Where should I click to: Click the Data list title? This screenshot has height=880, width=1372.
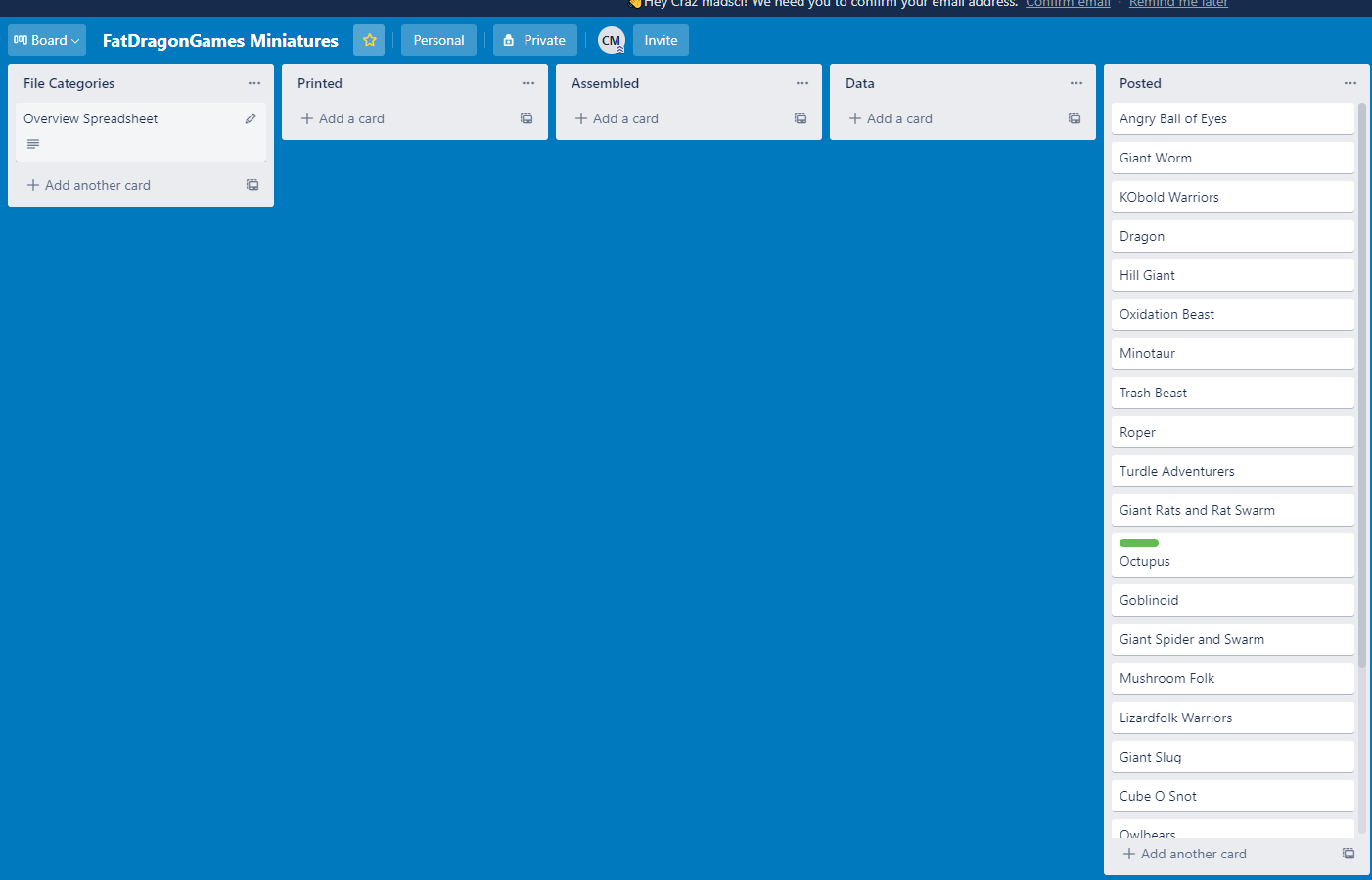click(x=860, y=83)
